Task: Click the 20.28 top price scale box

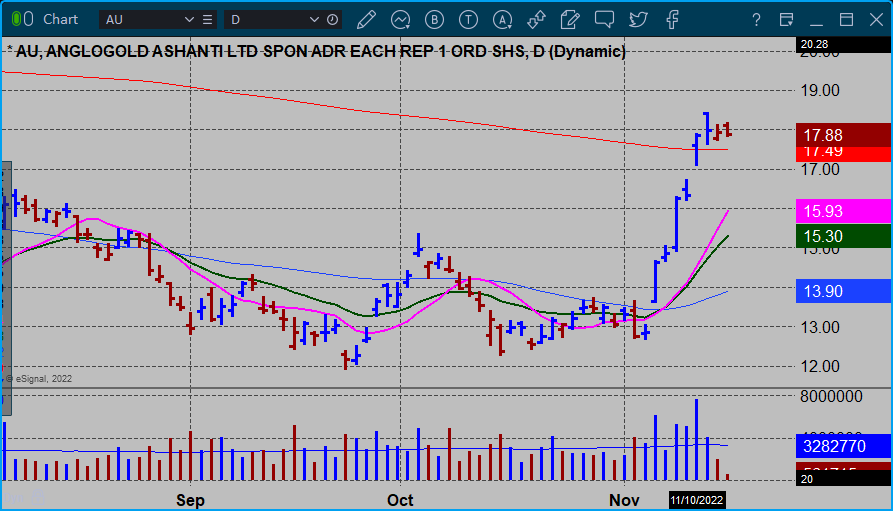Action: click(843, 44)
